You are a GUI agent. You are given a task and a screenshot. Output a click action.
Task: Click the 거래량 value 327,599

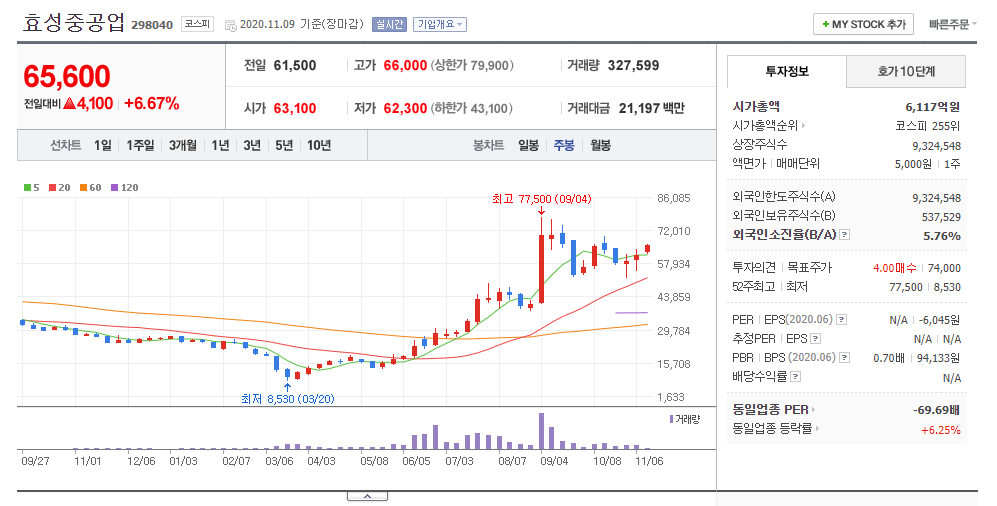[633, 65]
